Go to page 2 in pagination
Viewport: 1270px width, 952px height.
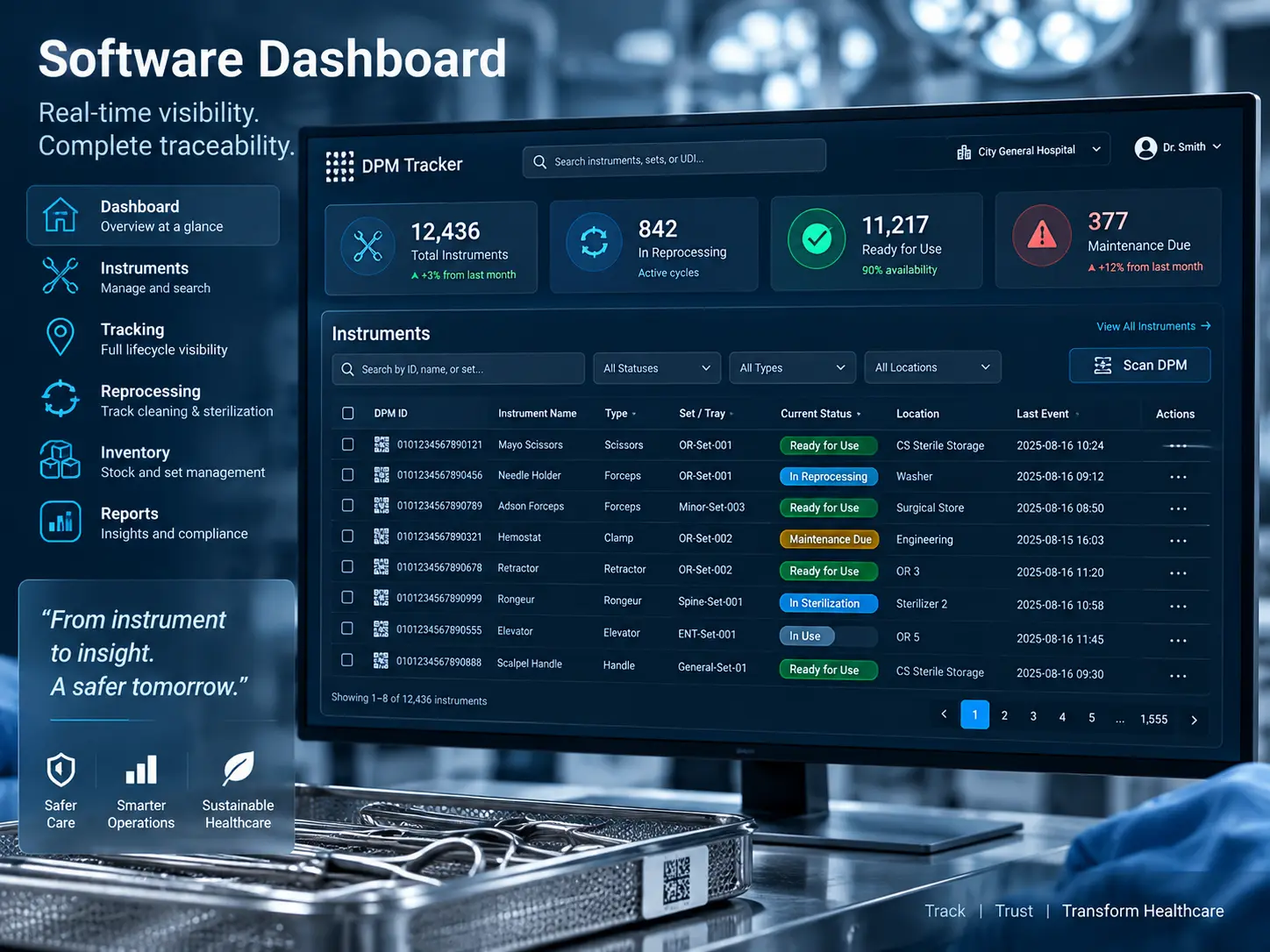pos(1004,715)
